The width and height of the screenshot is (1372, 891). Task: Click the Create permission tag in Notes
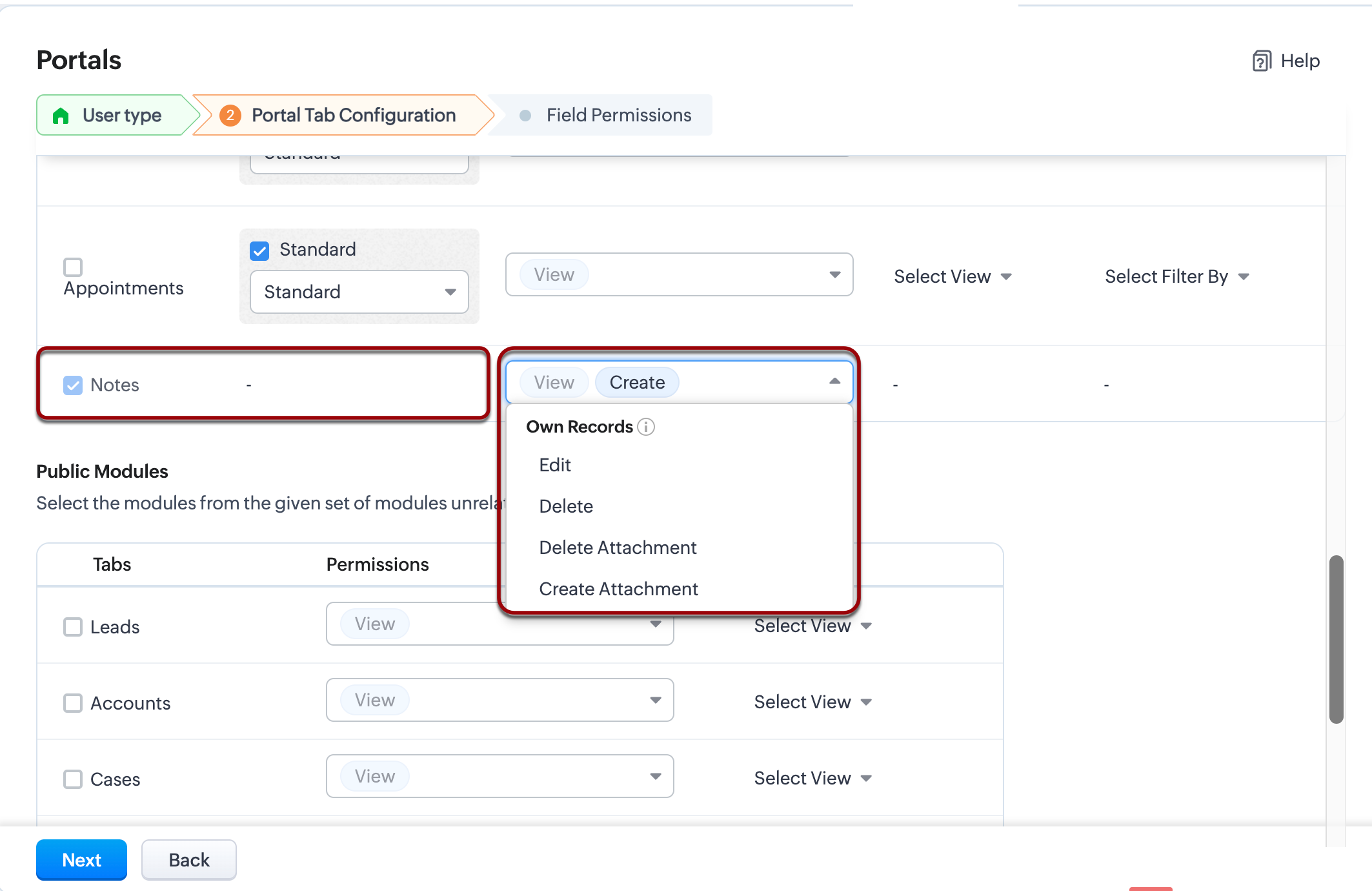coord(637,382)
